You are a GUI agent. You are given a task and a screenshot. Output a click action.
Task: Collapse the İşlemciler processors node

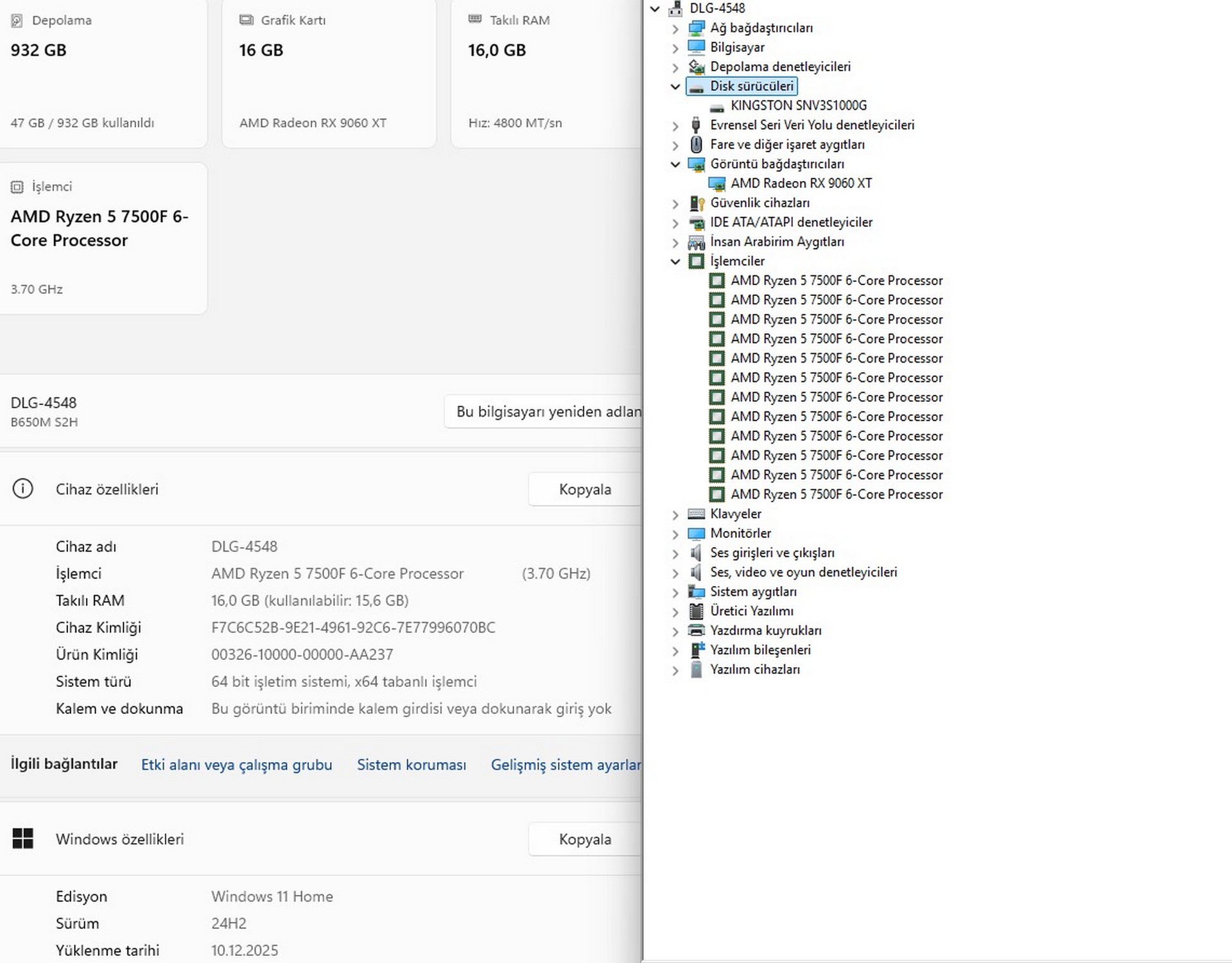pyautogui.click(x=675, y=261)
